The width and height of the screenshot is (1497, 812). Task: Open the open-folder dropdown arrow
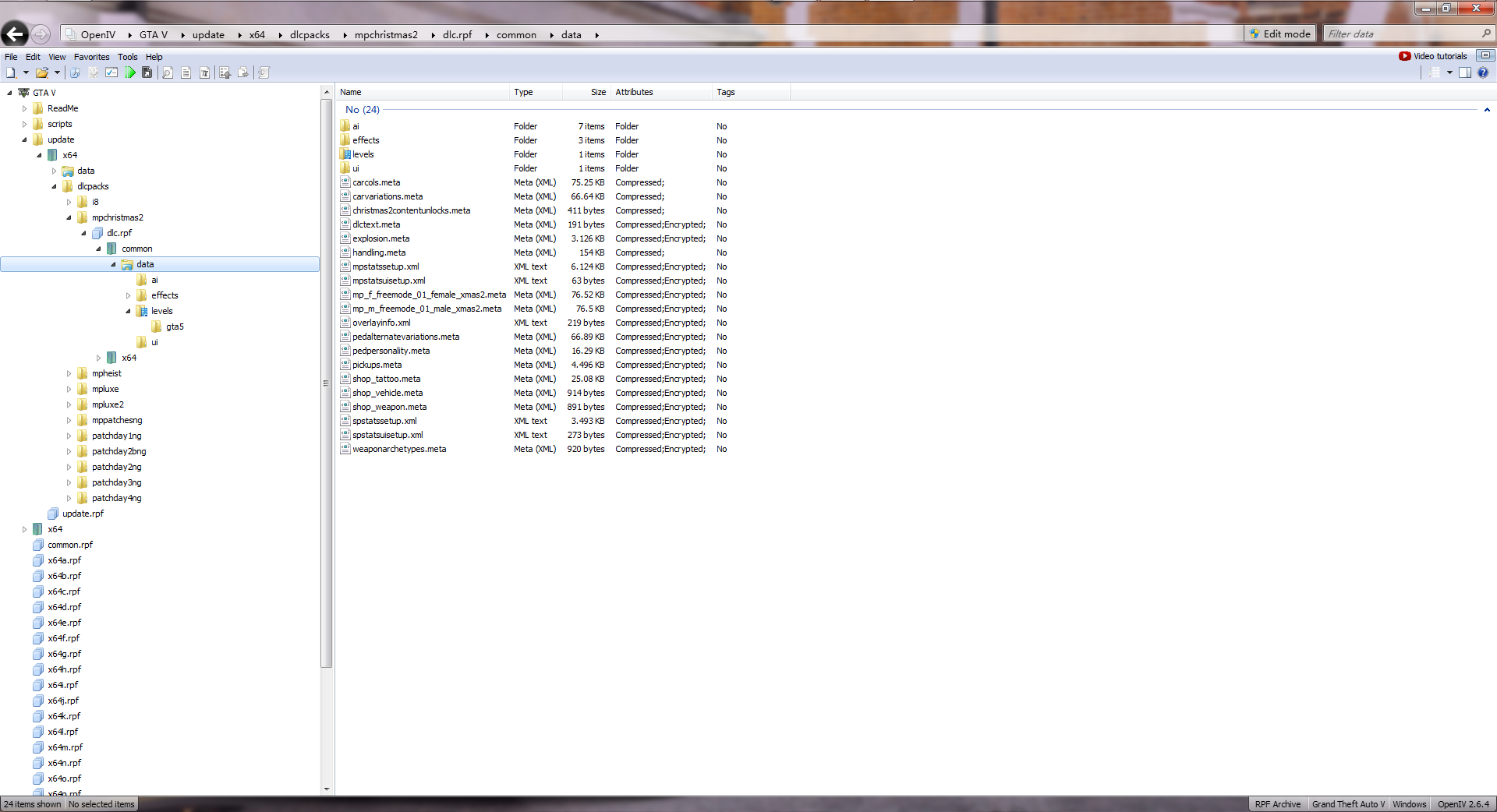57,72
